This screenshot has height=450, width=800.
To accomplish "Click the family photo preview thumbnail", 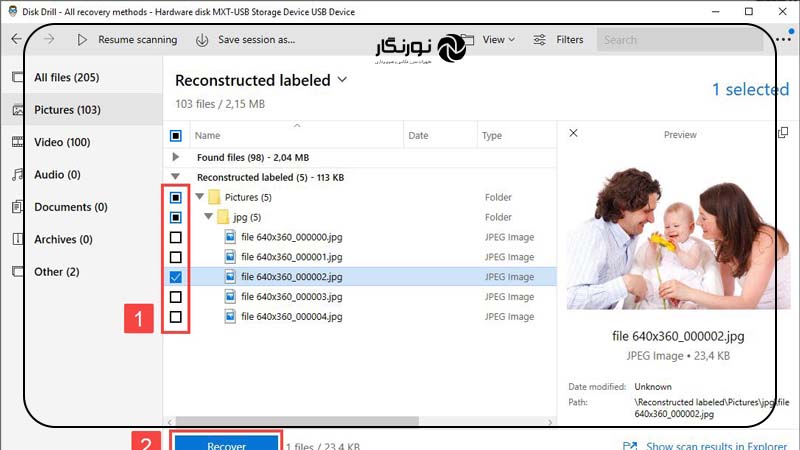I will pos(678,239).
